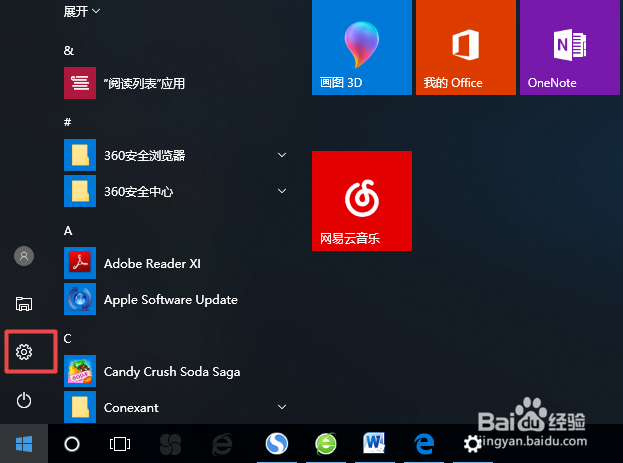Open Cortana circle on the taskbar
Screen dimensions: 623x463
72,444
